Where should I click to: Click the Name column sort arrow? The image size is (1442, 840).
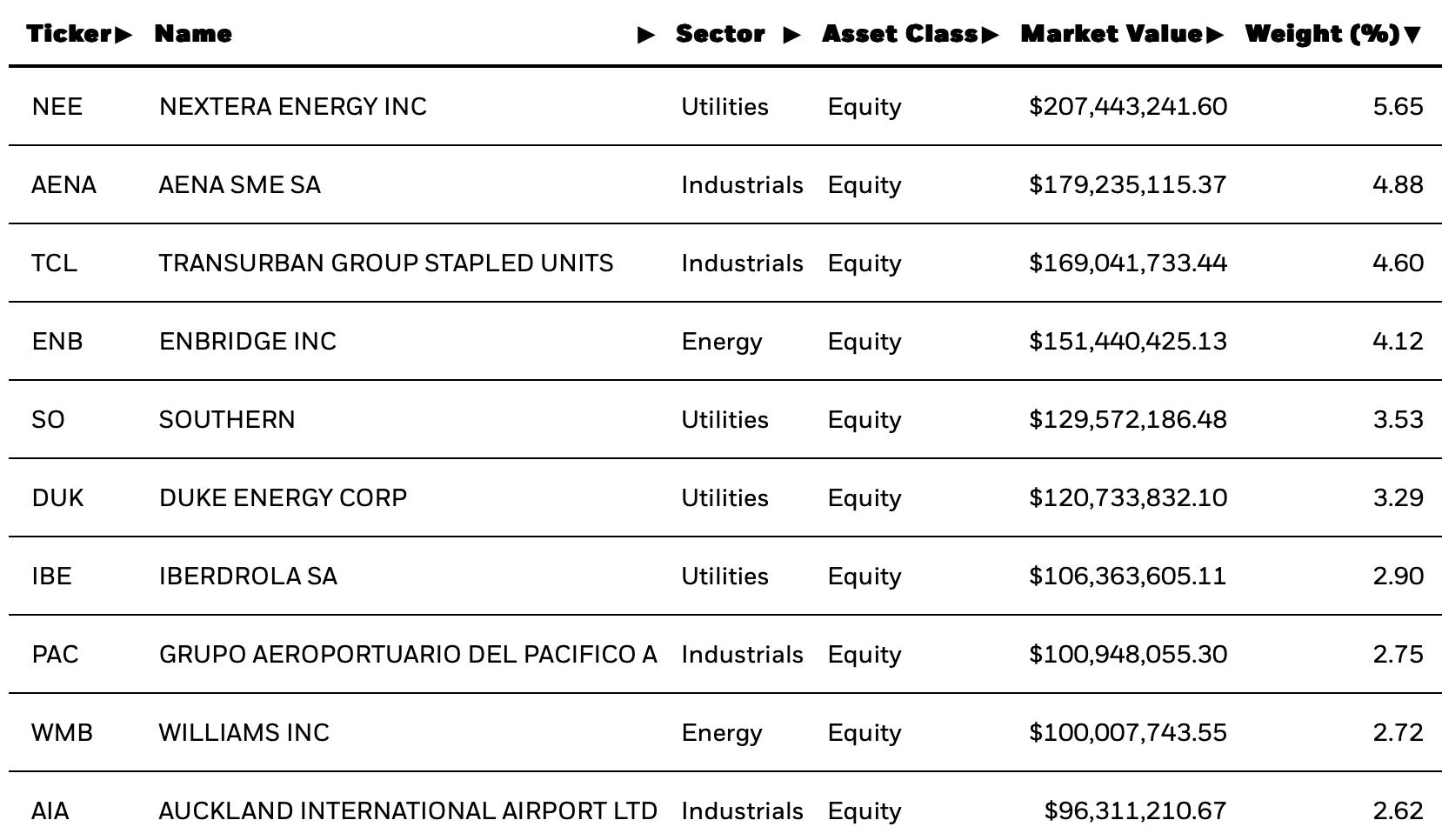(x=646, y=35)
